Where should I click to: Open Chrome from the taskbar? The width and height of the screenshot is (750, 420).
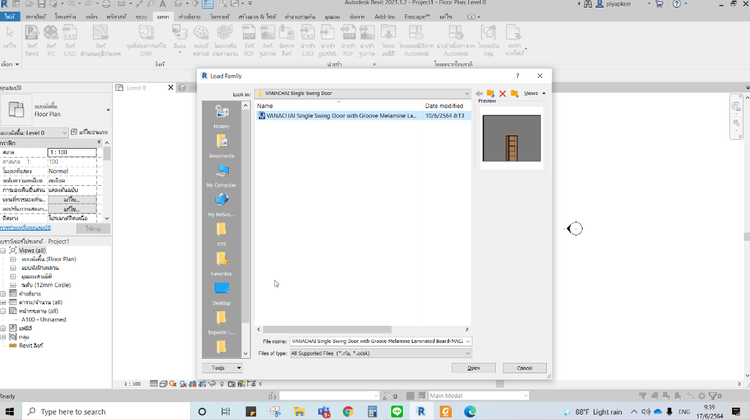coord(348,411)
